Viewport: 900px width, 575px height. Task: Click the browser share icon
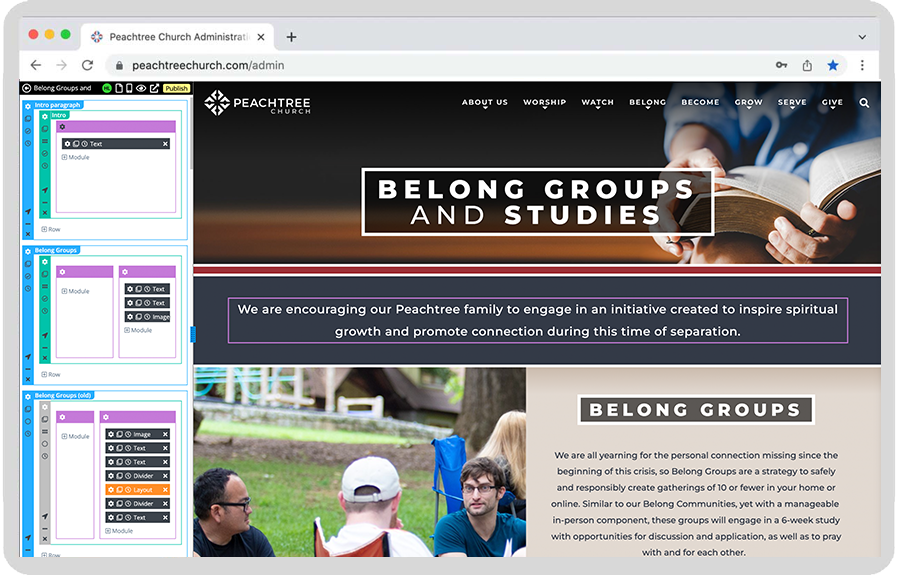pyautogui.click(x=807, y=65)
